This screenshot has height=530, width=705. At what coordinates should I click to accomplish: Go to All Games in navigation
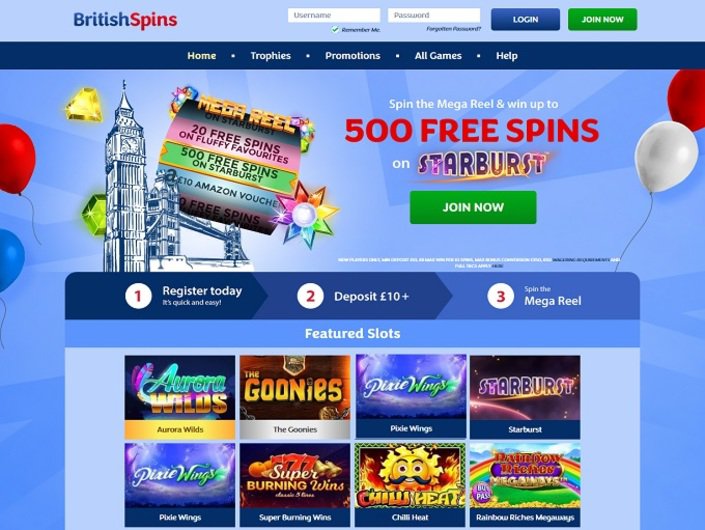[x=438, y=56]
